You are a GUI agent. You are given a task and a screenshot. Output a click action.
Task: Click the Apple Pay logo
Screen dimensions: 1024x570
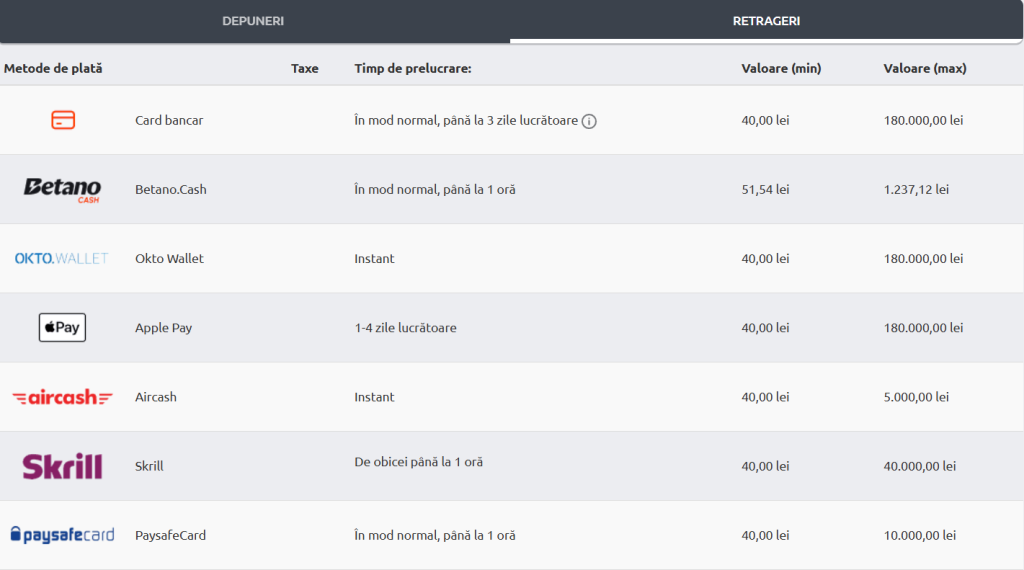tap(62, 328)
